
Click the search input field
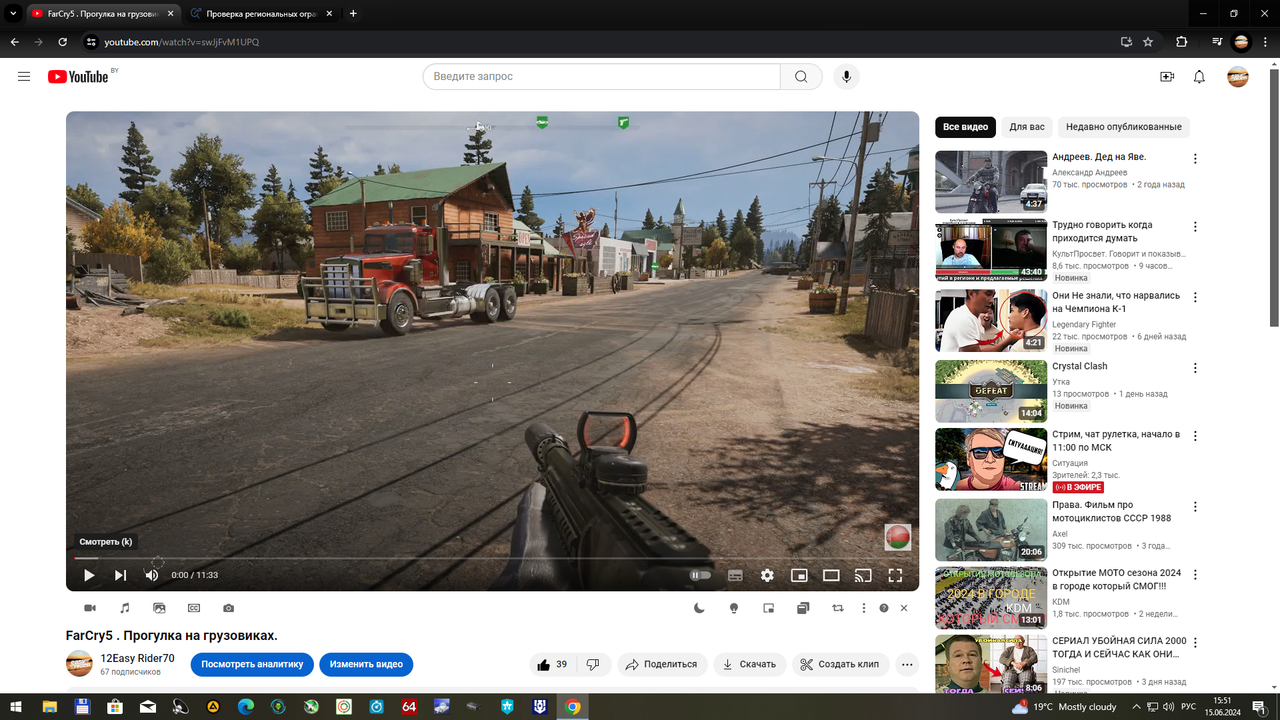pyautogui.click(x=602, y=76)
